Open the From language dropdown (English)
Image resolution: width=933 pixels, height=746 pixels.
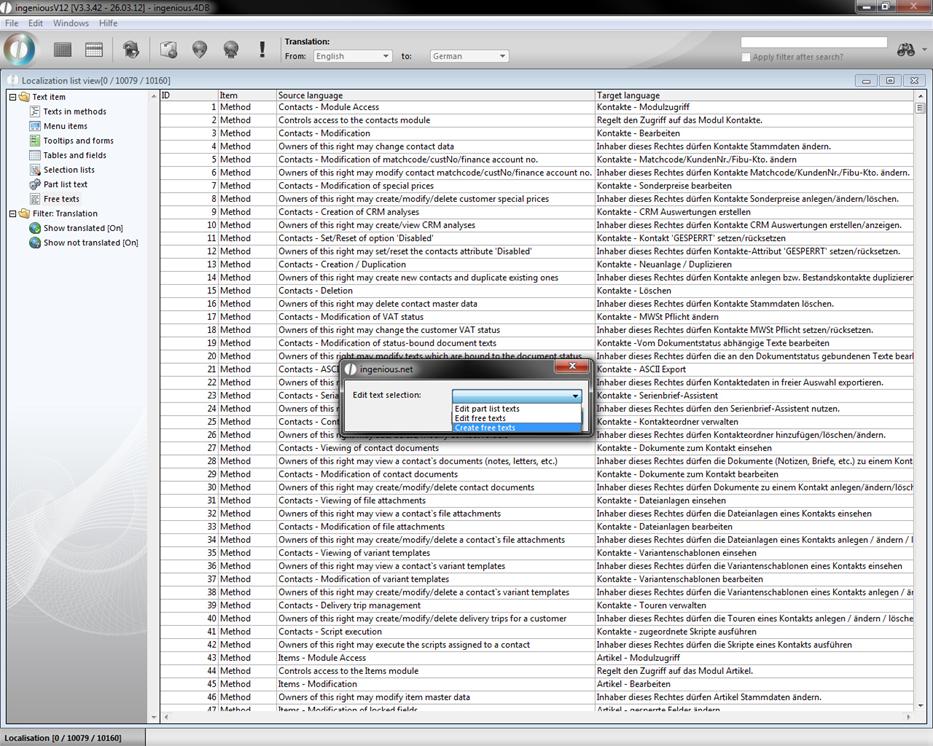(351, 56)
